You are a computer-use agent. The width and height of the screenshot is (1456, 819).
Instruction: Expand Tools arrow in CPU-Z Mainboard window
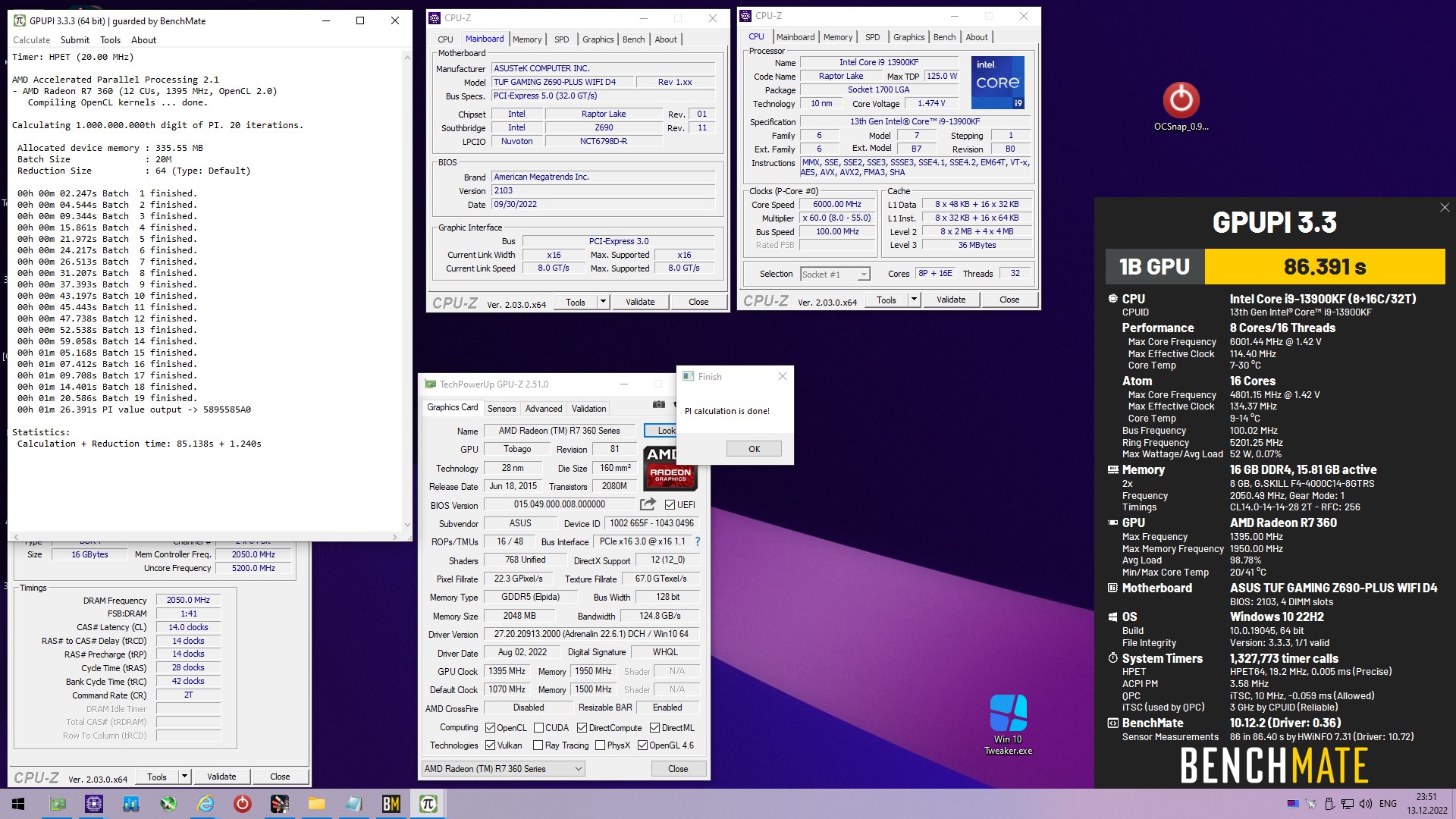coord(604,302)
